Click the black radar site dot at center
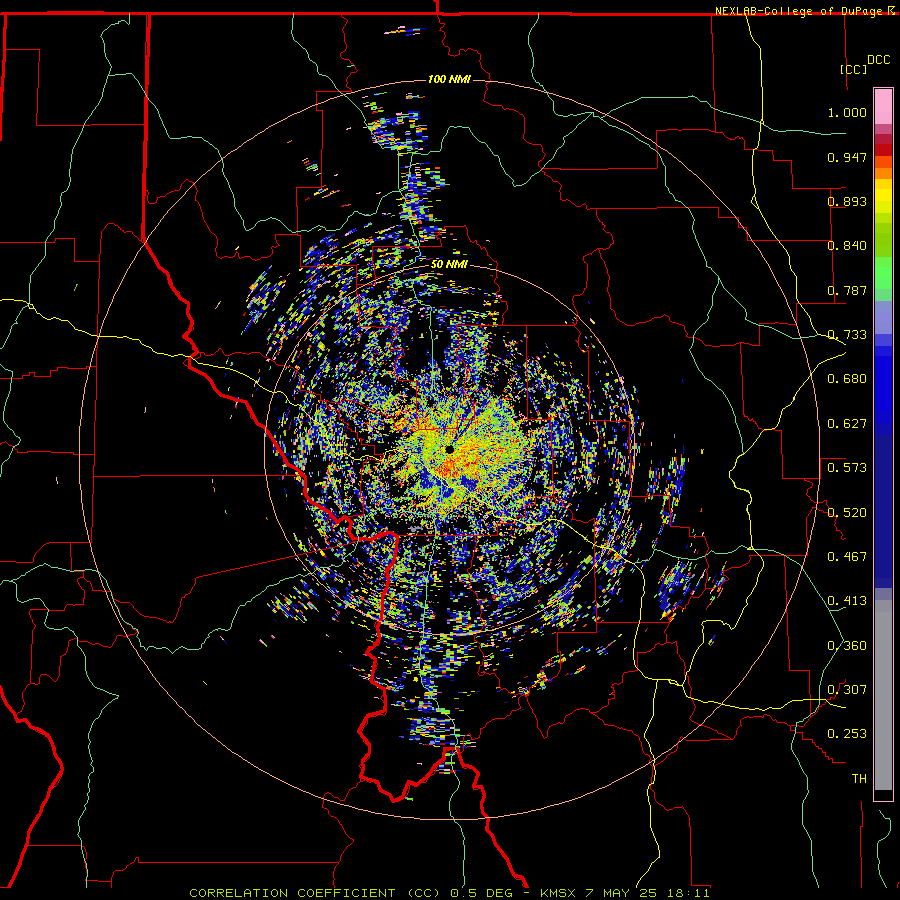The image size is (900, 900). coord(449,449)
